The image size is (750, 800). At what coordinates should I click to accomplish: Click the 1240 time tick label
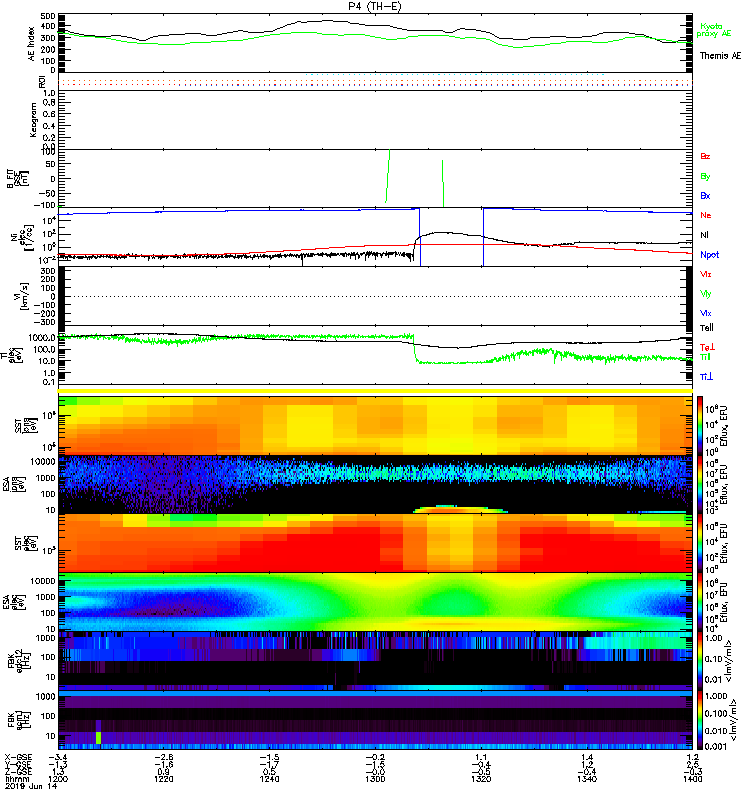(269, 779)
